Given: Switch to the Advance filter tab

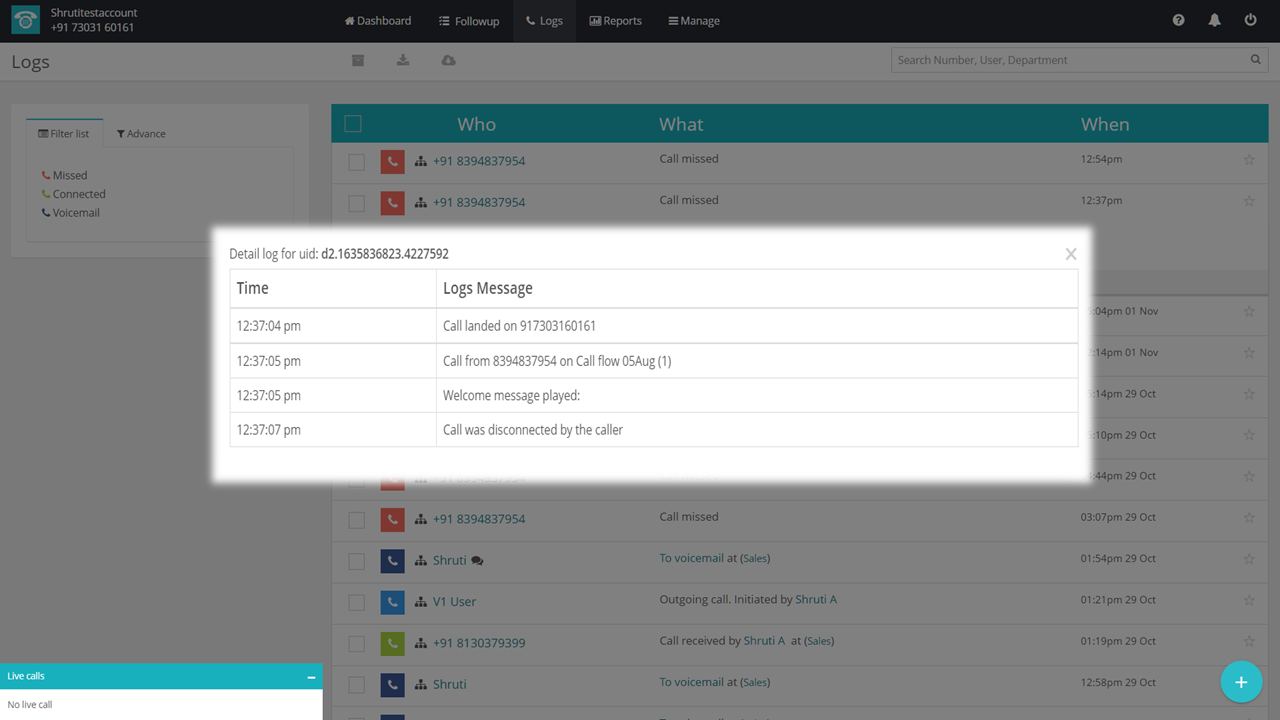Looking at the screenshot, I should pyautogui.click(x=141, y=134).
